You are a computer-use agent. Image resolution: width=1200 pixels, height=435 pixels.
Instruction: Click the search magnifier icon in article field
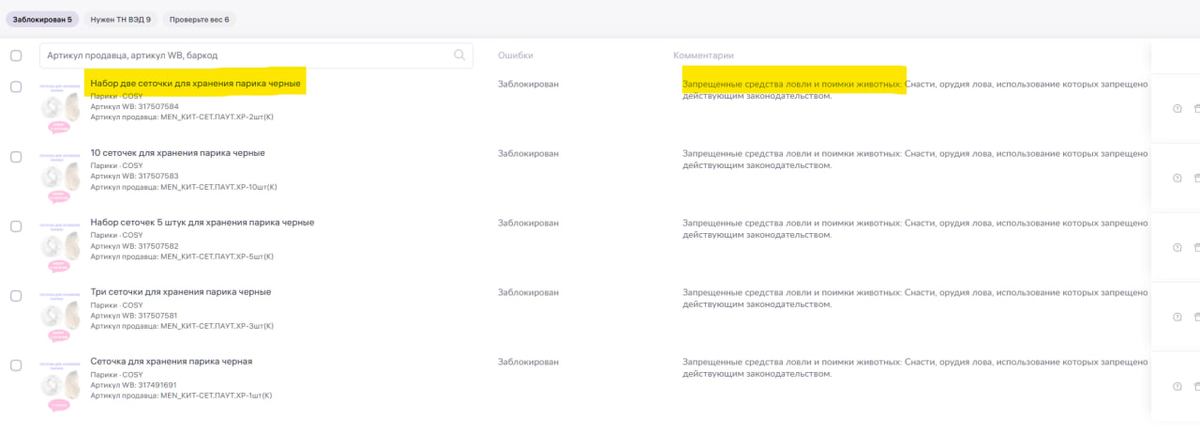pyautogui.click(x=460, y=55)
